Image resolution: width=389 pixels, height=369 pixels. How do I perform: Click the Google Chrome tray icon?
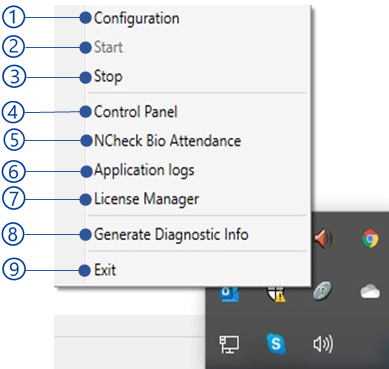click(370, 238)
